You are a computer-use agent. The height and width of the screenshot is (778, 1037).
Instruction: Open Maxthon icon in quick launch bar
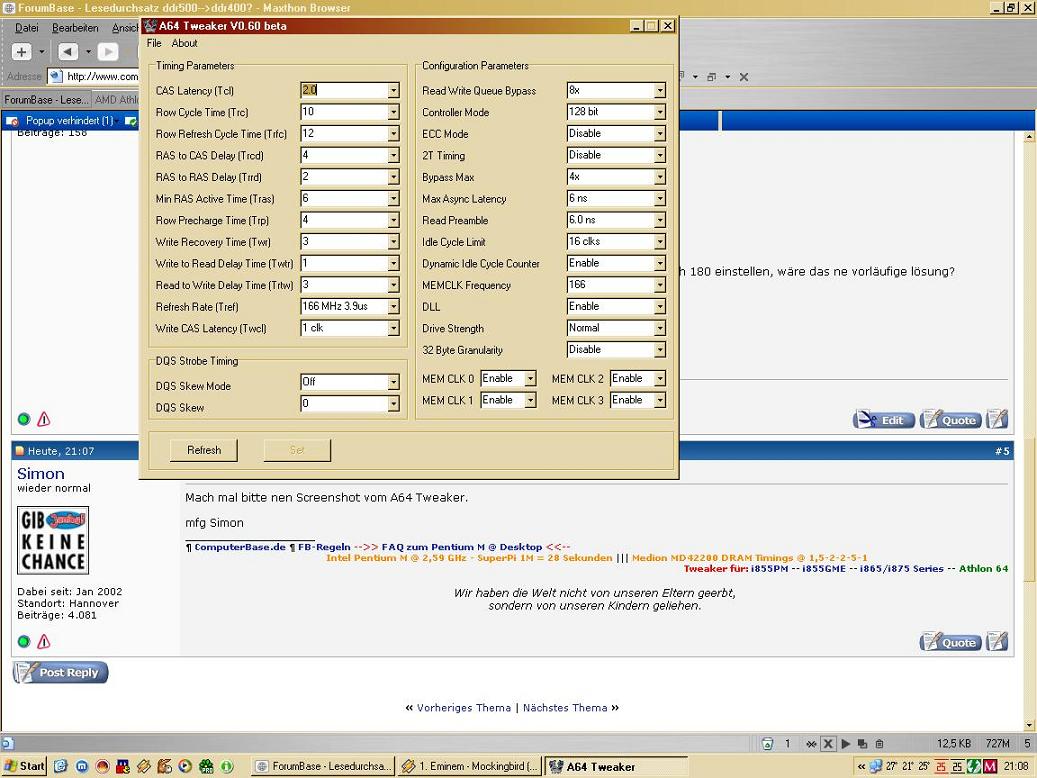[82, 766]
